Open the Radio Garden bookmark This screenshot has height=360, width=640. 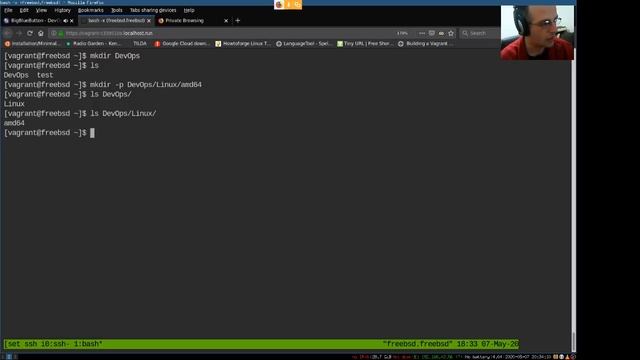click(x=93, y=44)
